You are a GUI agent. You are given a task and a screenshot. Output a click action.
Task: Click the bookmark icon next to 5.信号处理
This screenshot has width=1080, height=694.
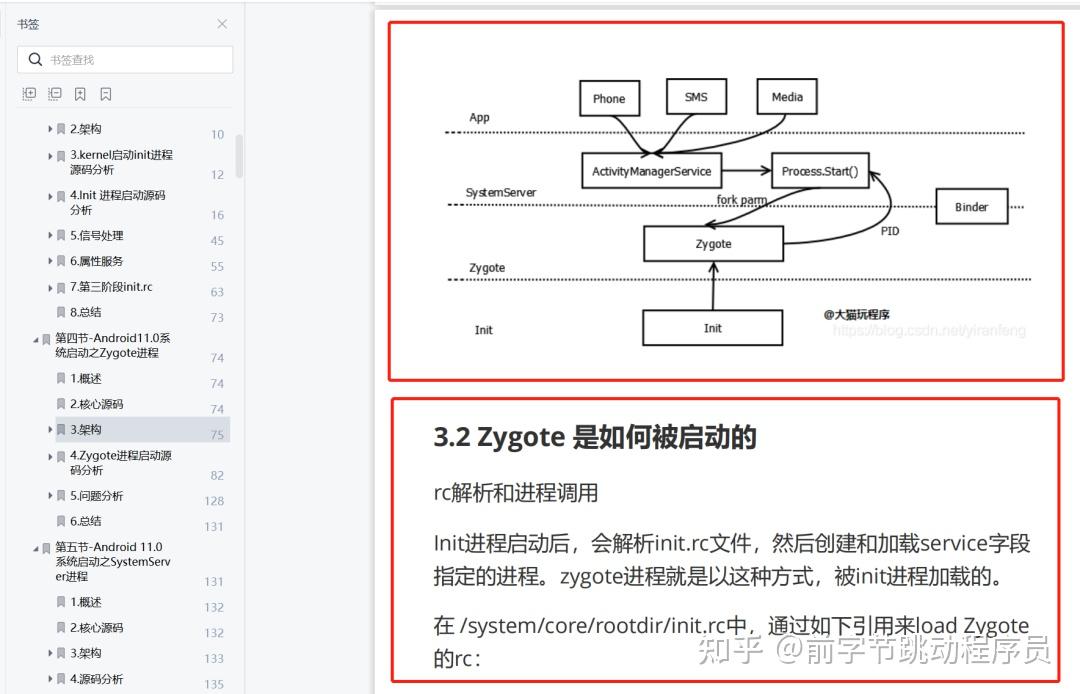click(62, 235)
